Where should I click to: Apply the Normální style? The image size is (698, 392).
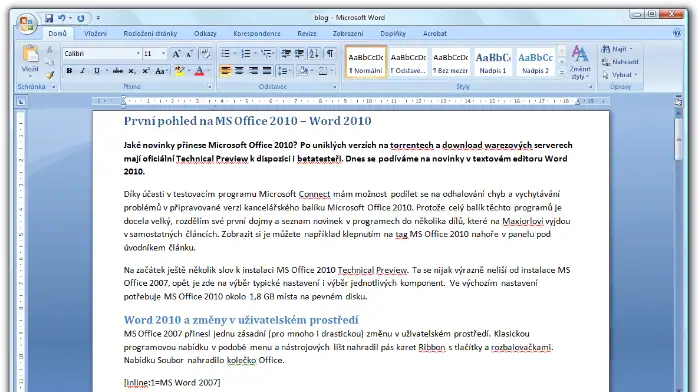point(365,62)
